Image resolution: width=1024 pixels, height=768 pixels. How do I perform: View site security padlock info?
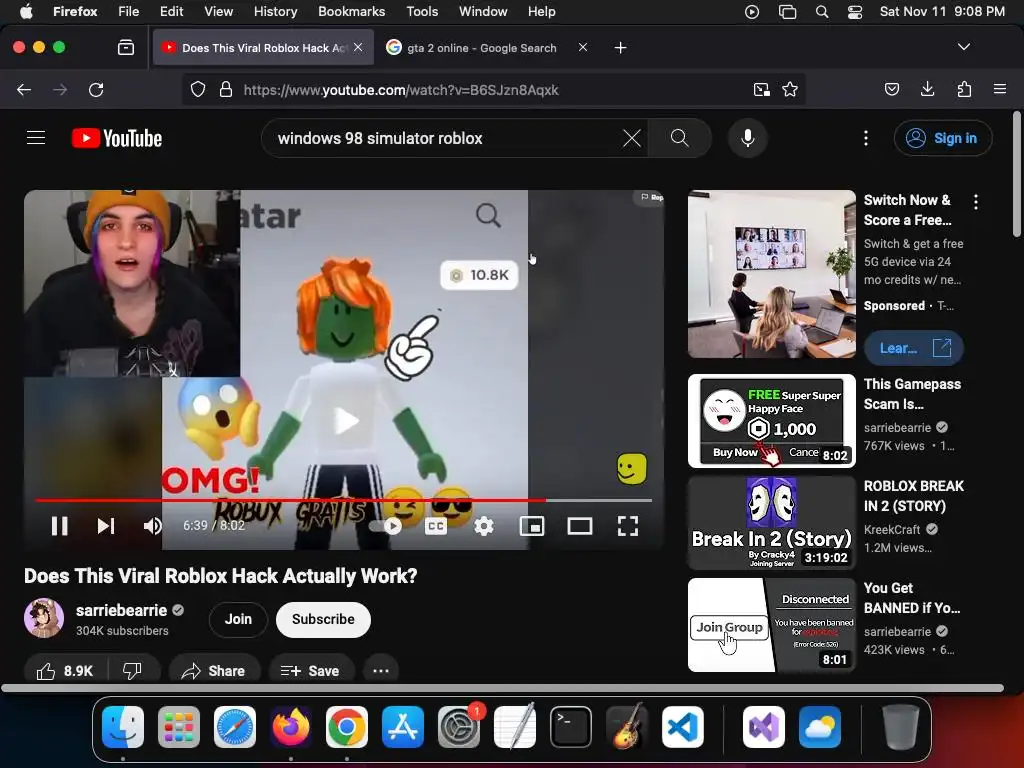click(226, 89)
